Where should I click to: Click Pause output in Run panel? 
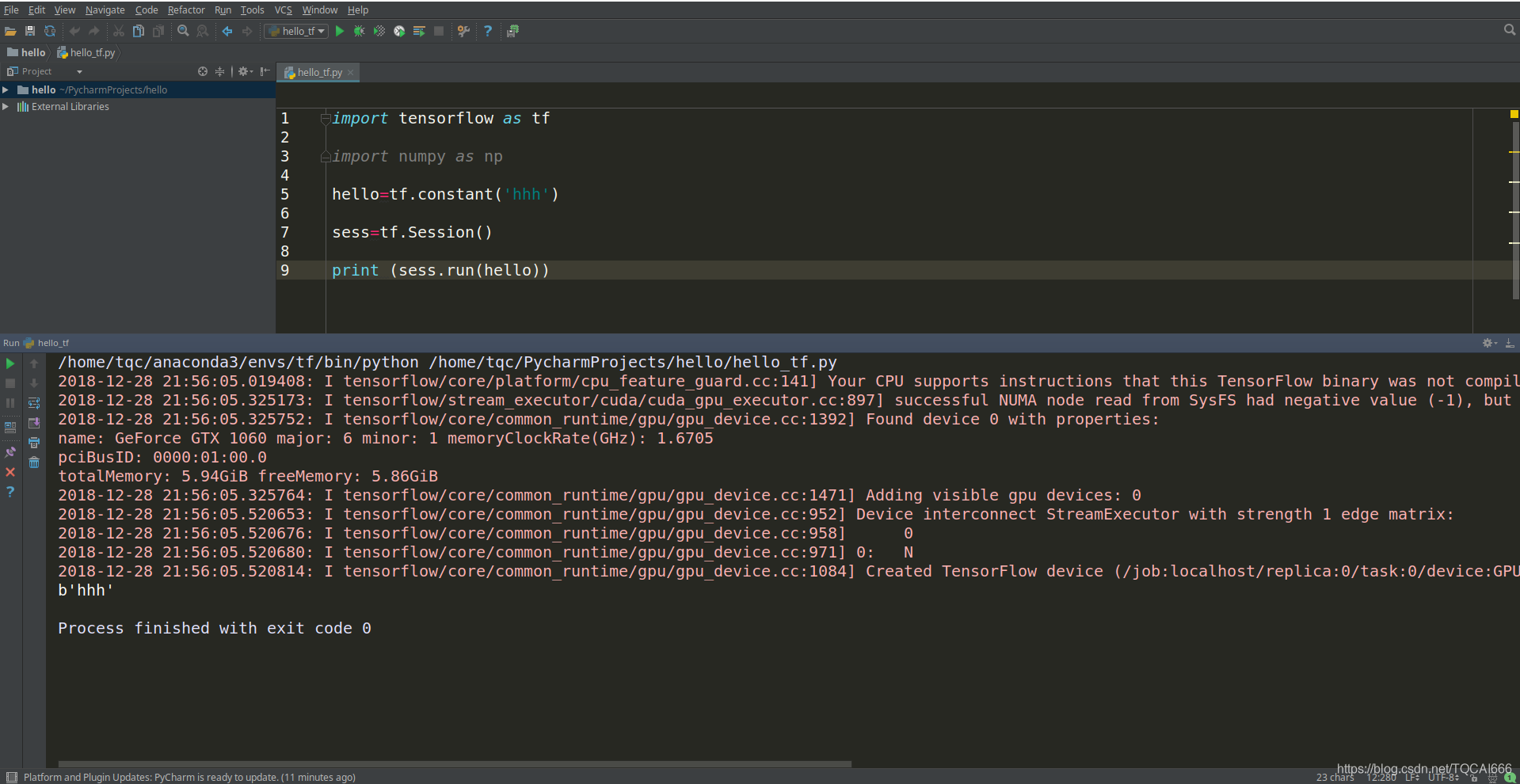(x=10, y=403)
